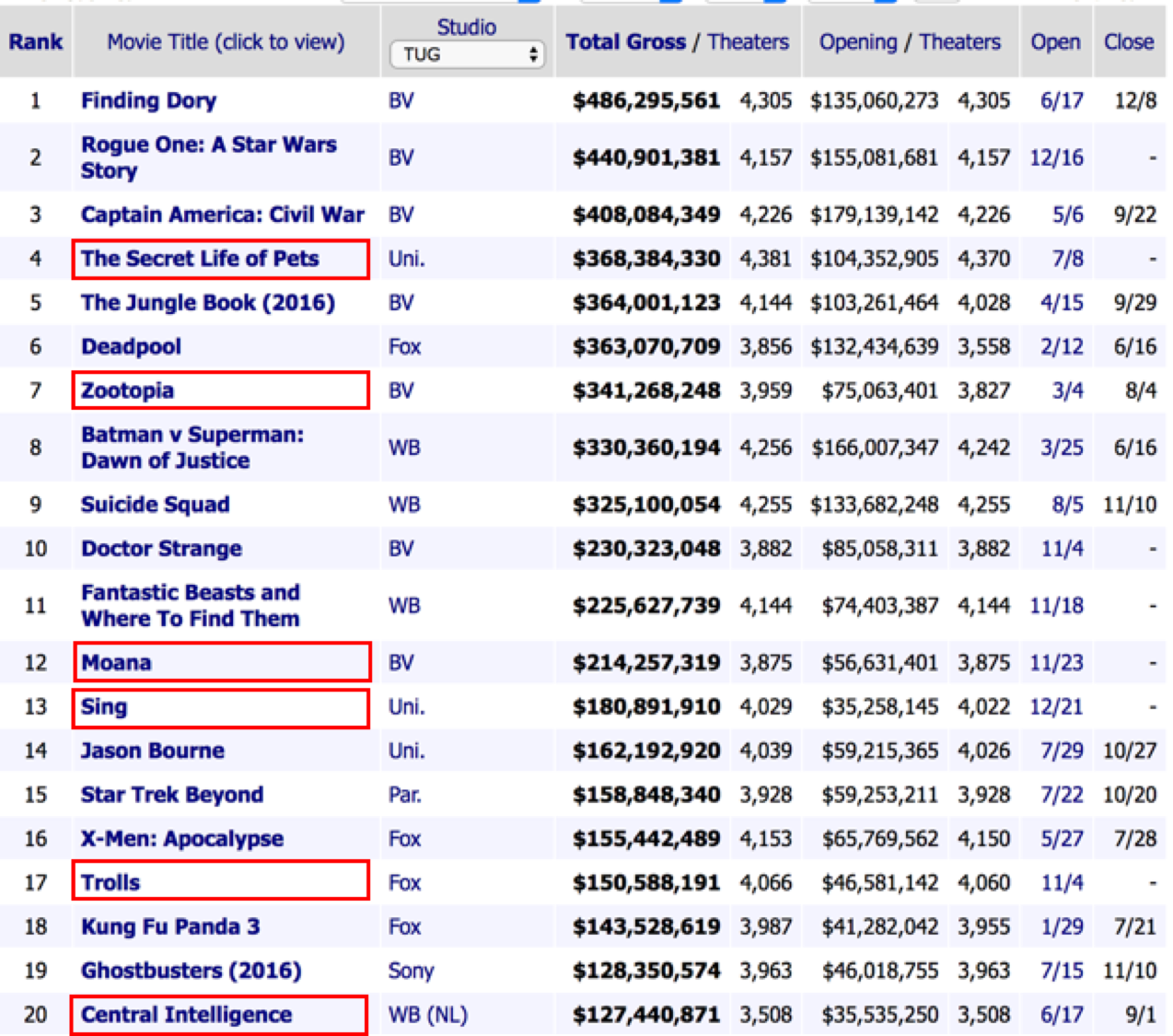1173x1036 pixels.
Task: Click the Close column header
Action: point(1128,41)
